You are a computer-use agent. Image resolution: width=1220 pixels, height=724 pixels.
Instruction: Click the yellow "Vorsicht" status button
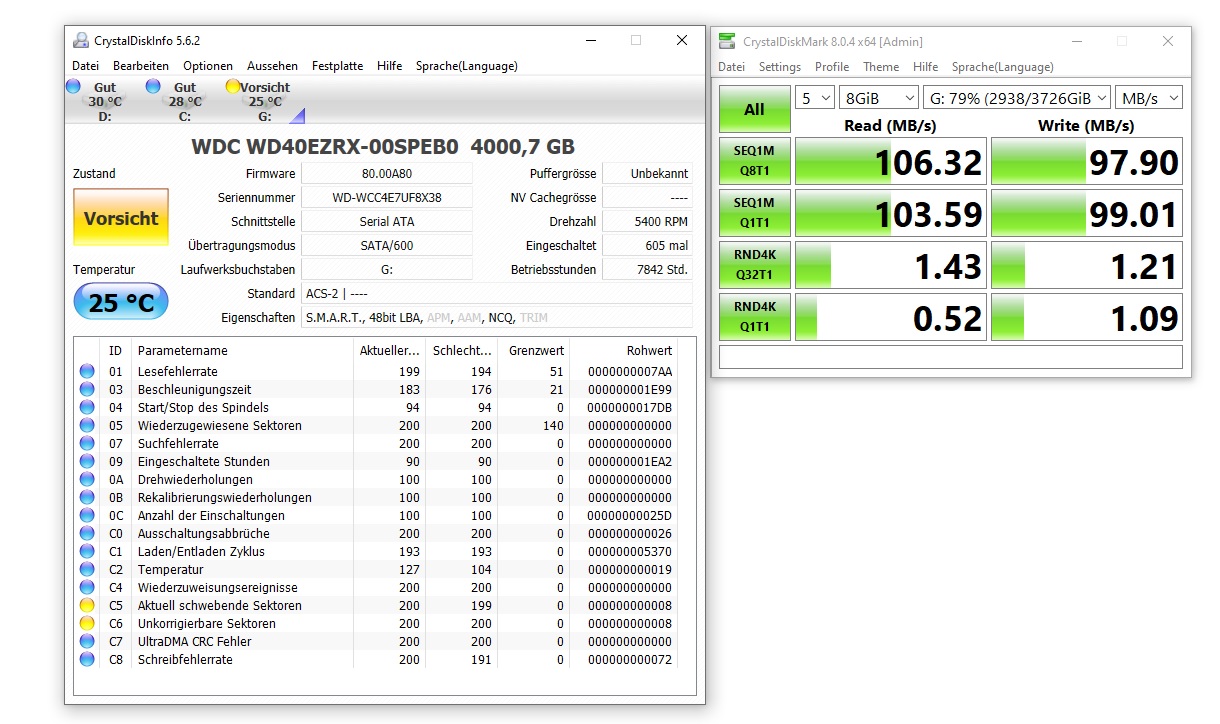120,217
